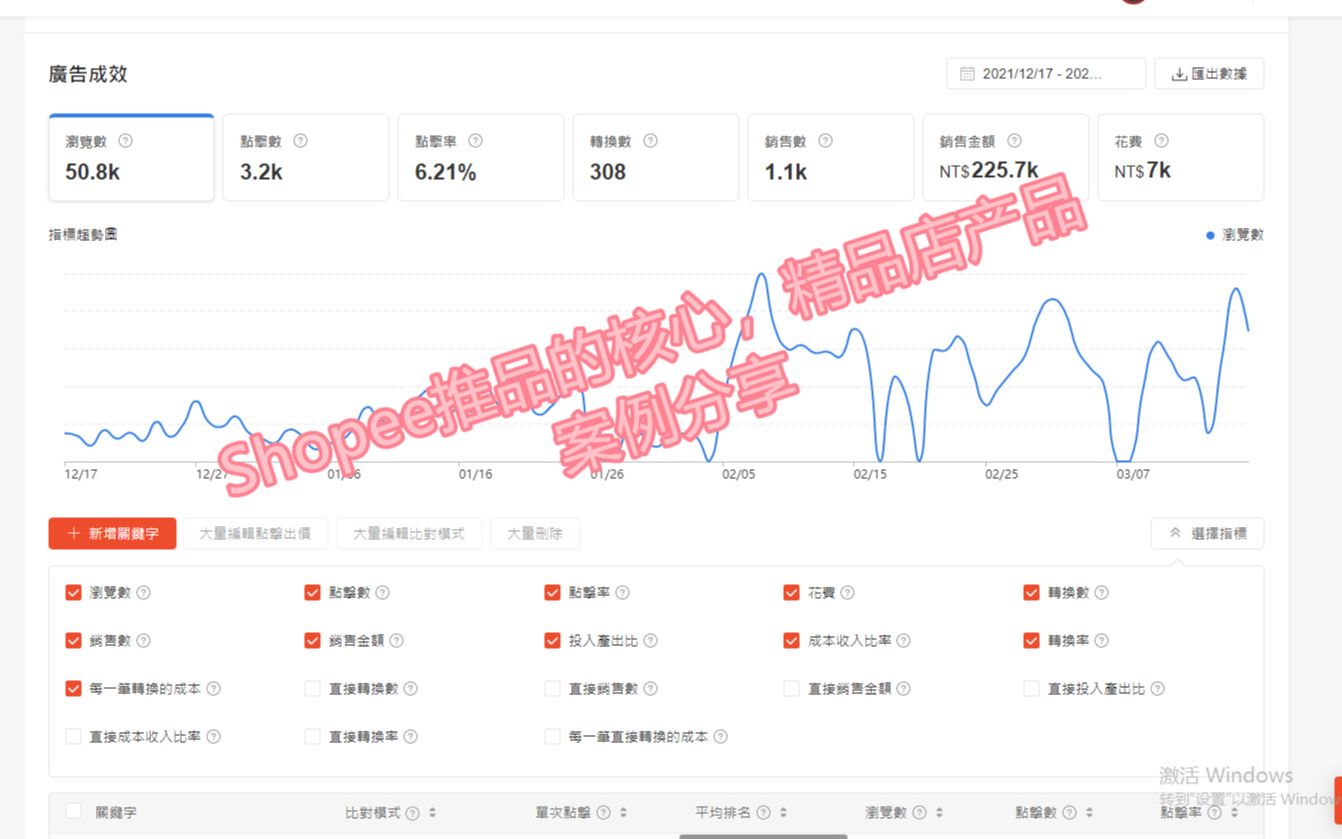The image size is (1342, 839).
Task: Click help icon beside 直接轉換數 checkbox
Action: tap(410, 689)
